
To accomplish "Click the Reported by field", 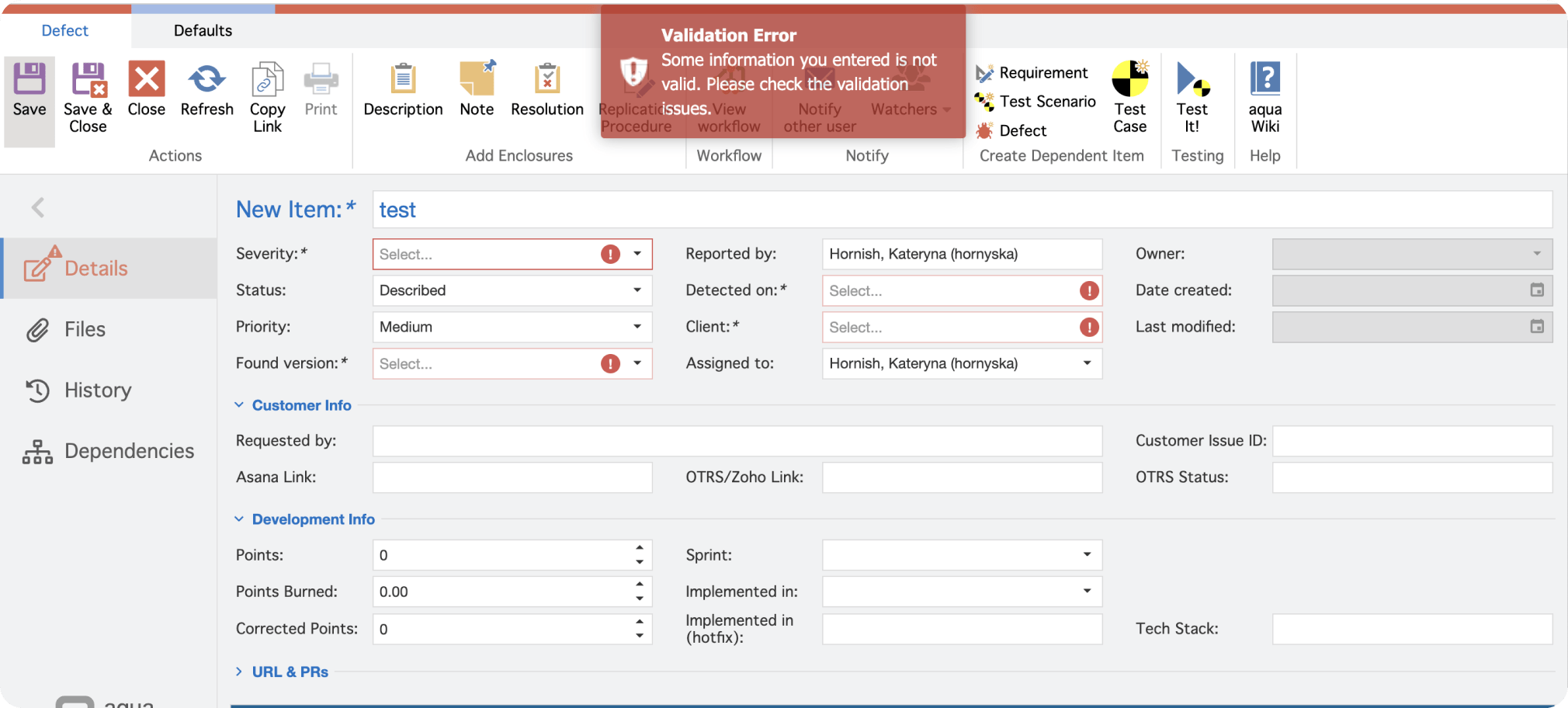I will [963, 254].
